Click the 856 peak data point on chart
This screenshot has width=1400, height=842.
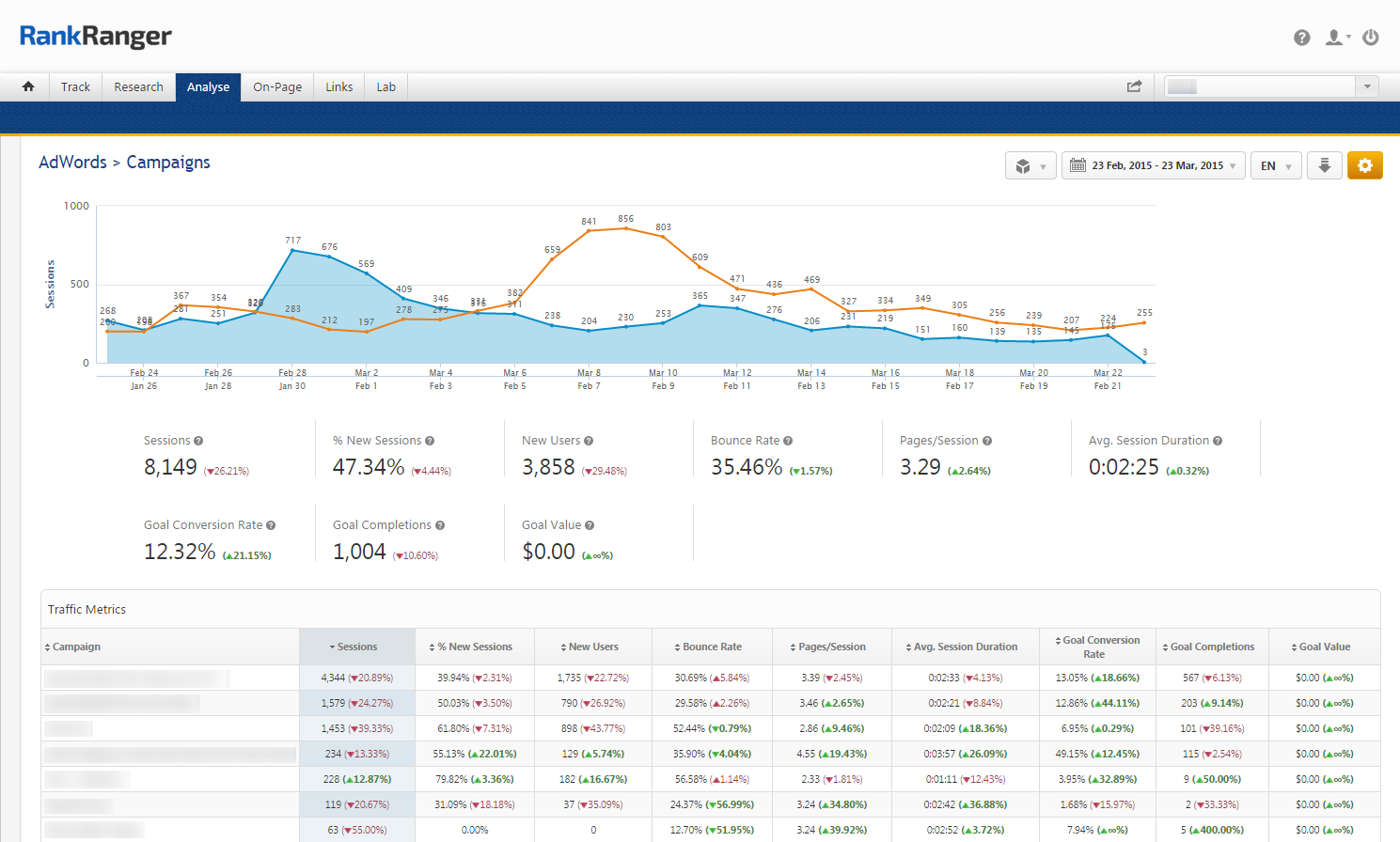pyautogui.click(x=625, y=228)
